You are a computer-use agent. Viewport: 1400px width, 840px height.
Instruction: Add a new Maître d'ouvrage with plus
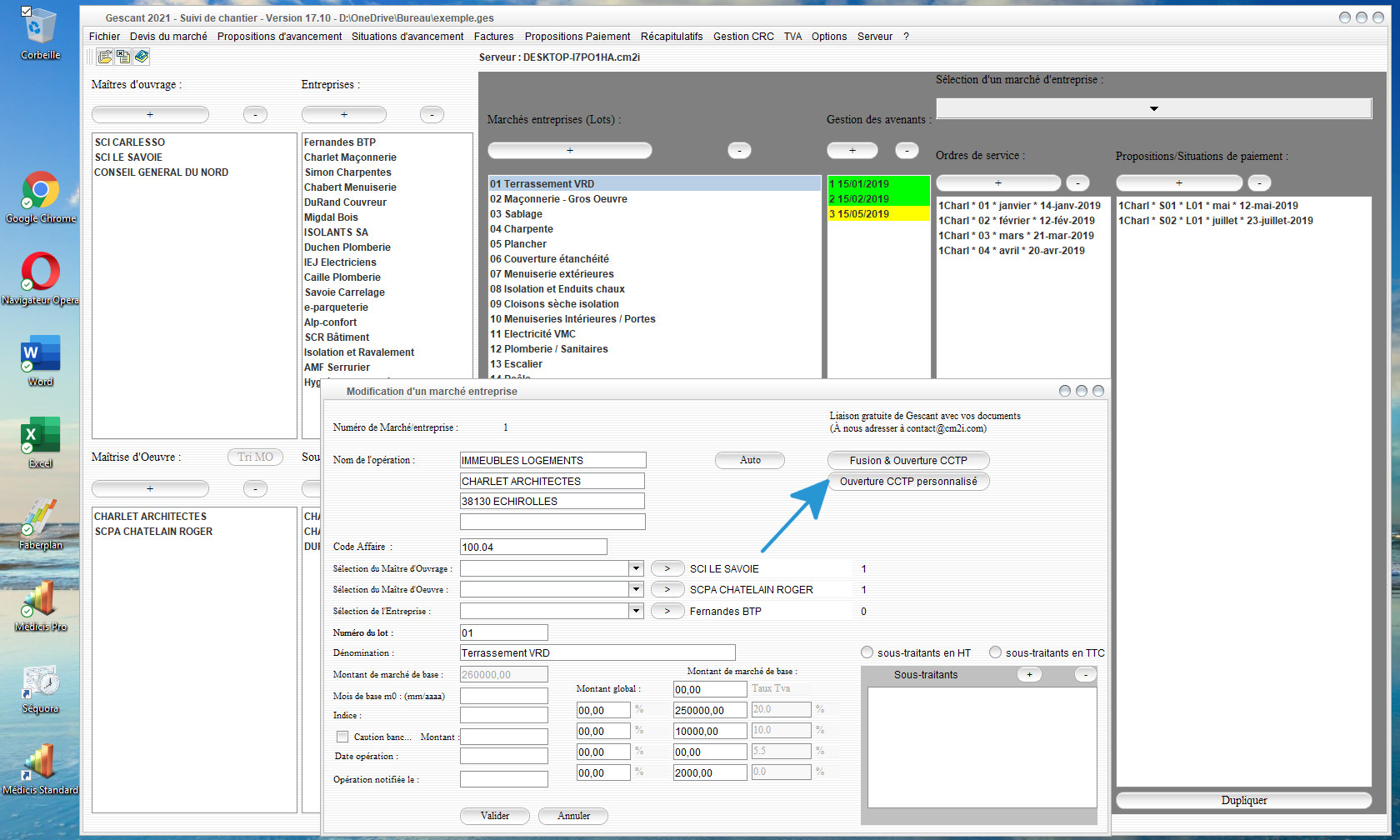150,114
